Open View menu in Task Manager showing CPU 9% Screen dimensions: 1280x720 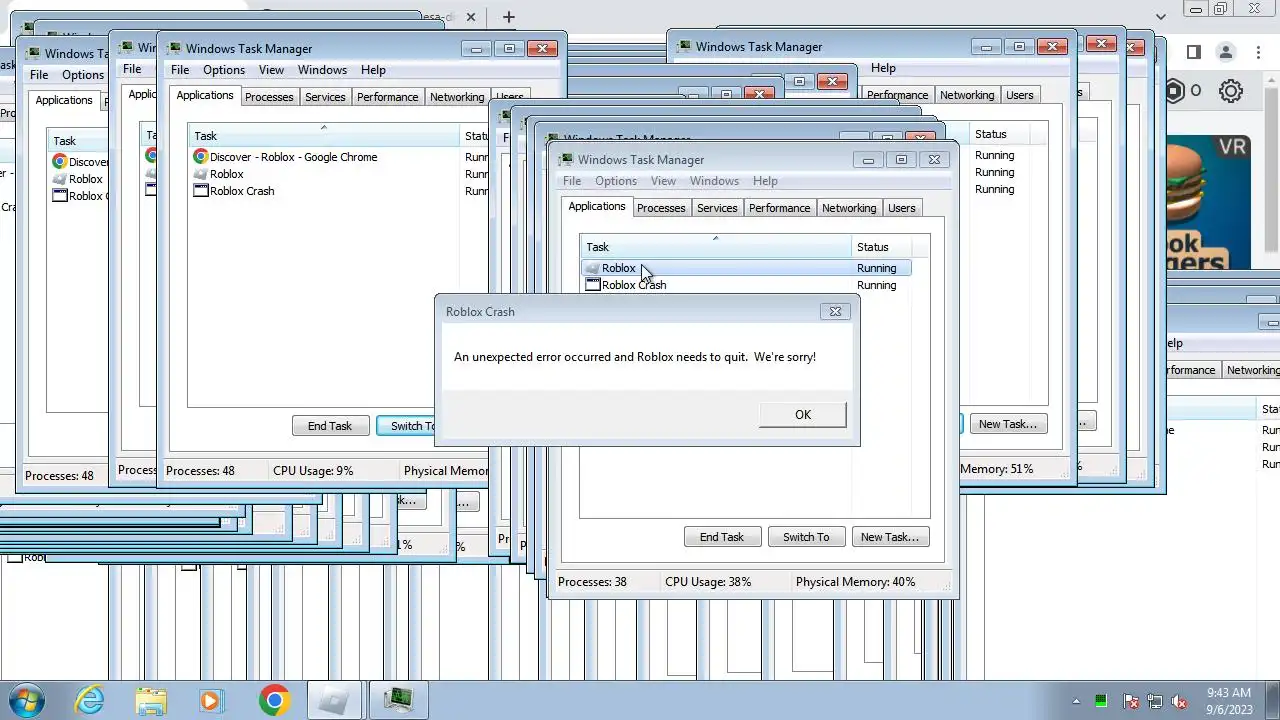[272, 70]
